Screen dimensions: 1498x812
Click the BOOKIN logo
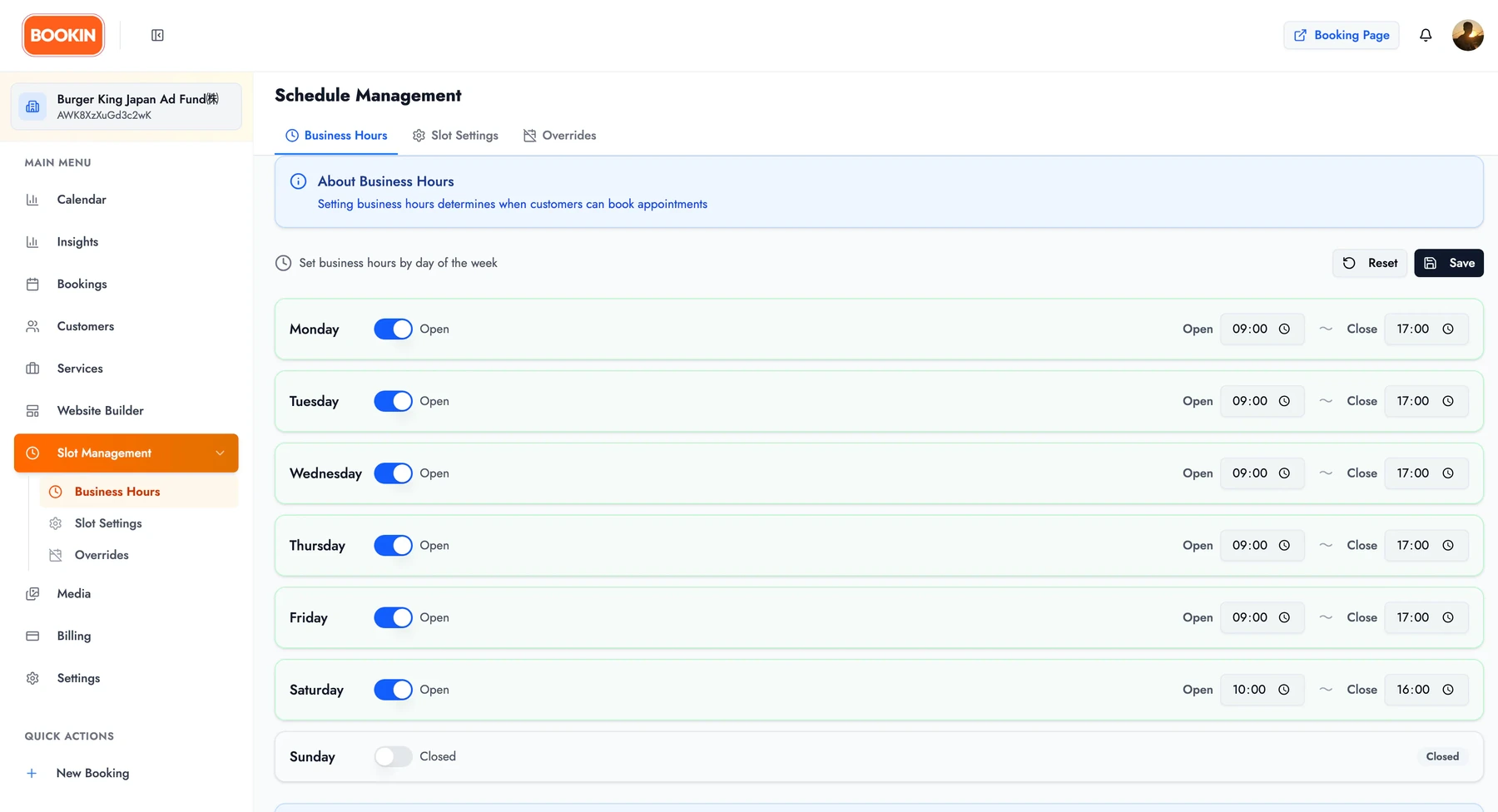[63, 35]
